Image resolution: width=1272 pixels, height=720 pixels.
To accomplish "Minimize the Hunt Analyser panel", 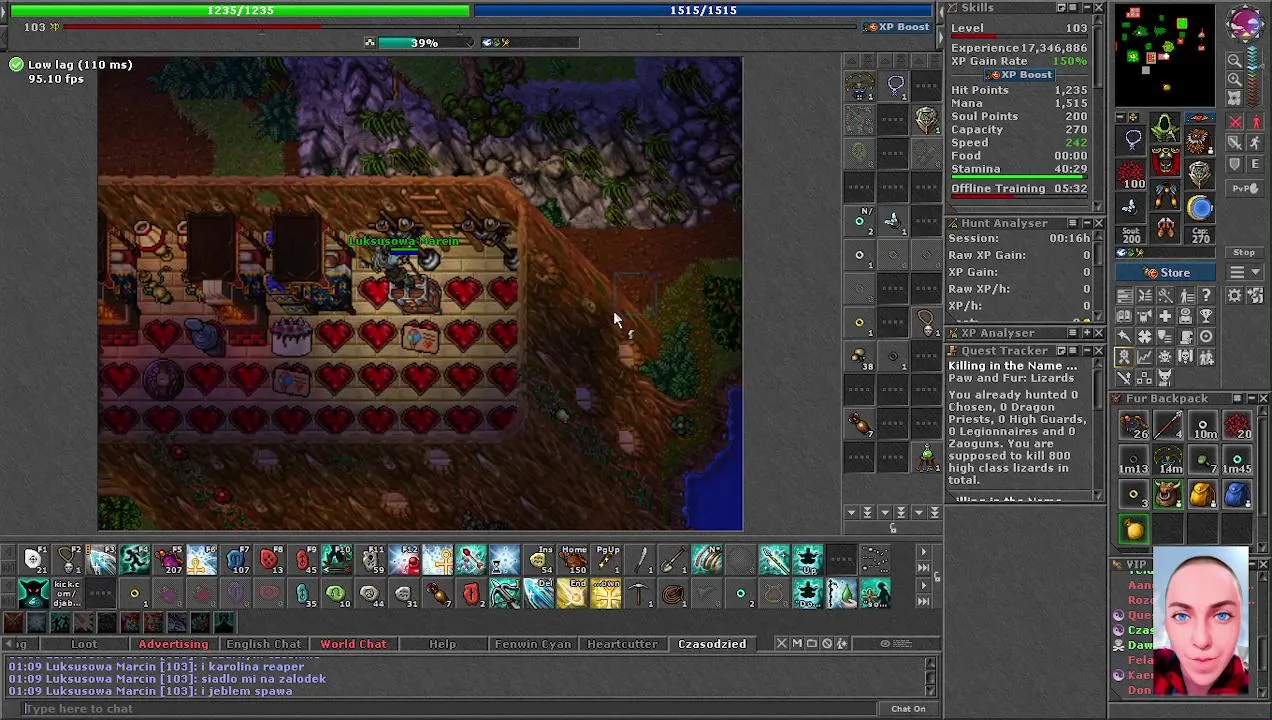I will click(x=1087, y=223).
